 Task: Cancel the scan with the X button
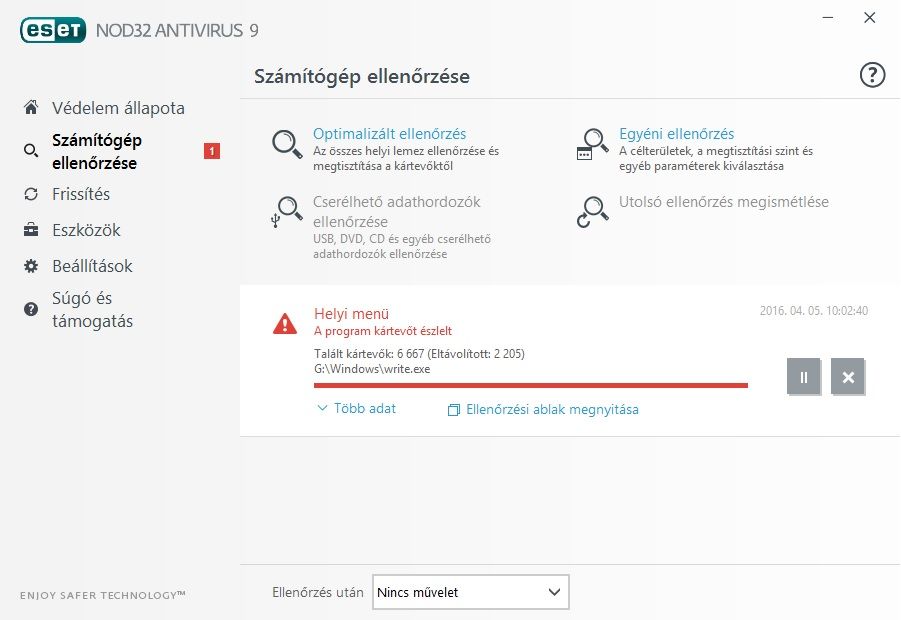(848, 377)
